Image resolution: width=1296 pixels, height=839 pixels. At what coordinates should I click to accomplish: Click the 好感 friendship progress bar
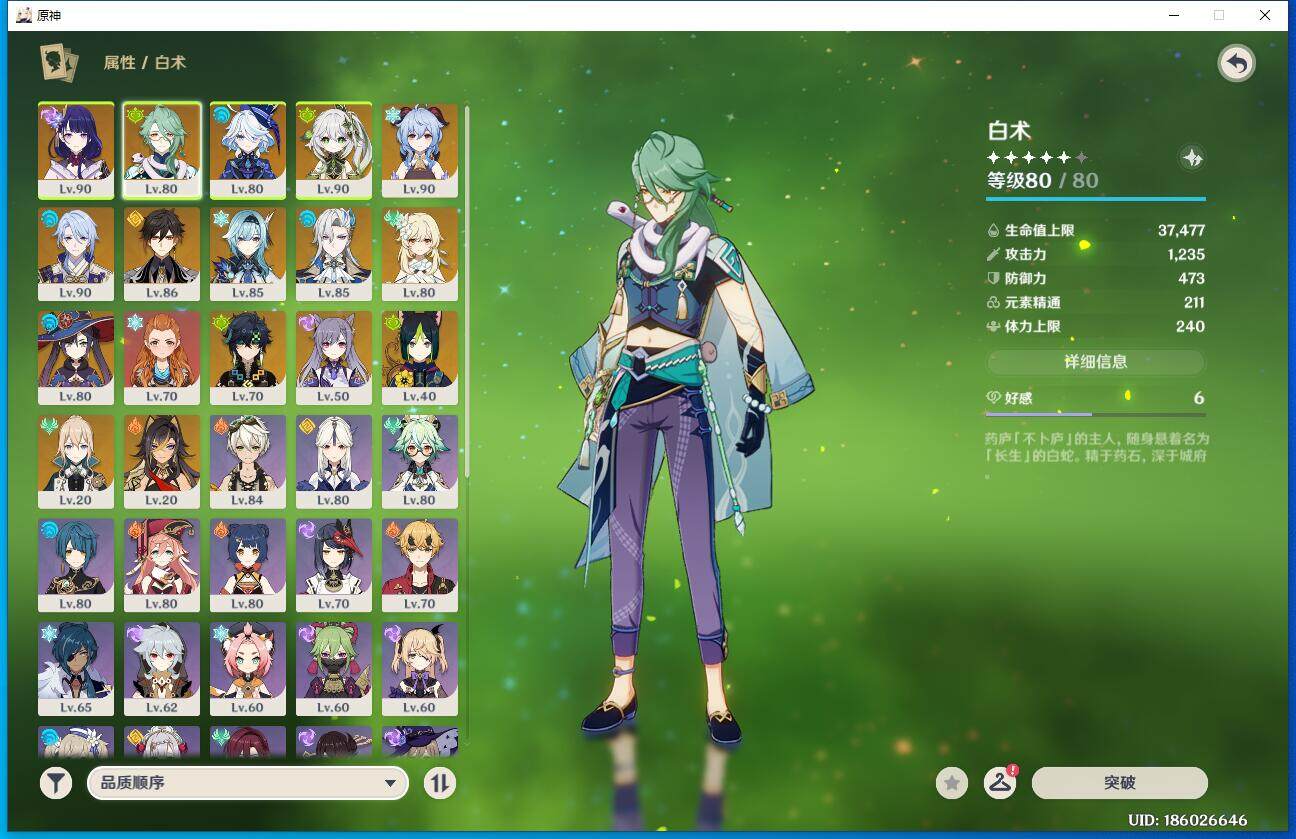(1095, 414)
